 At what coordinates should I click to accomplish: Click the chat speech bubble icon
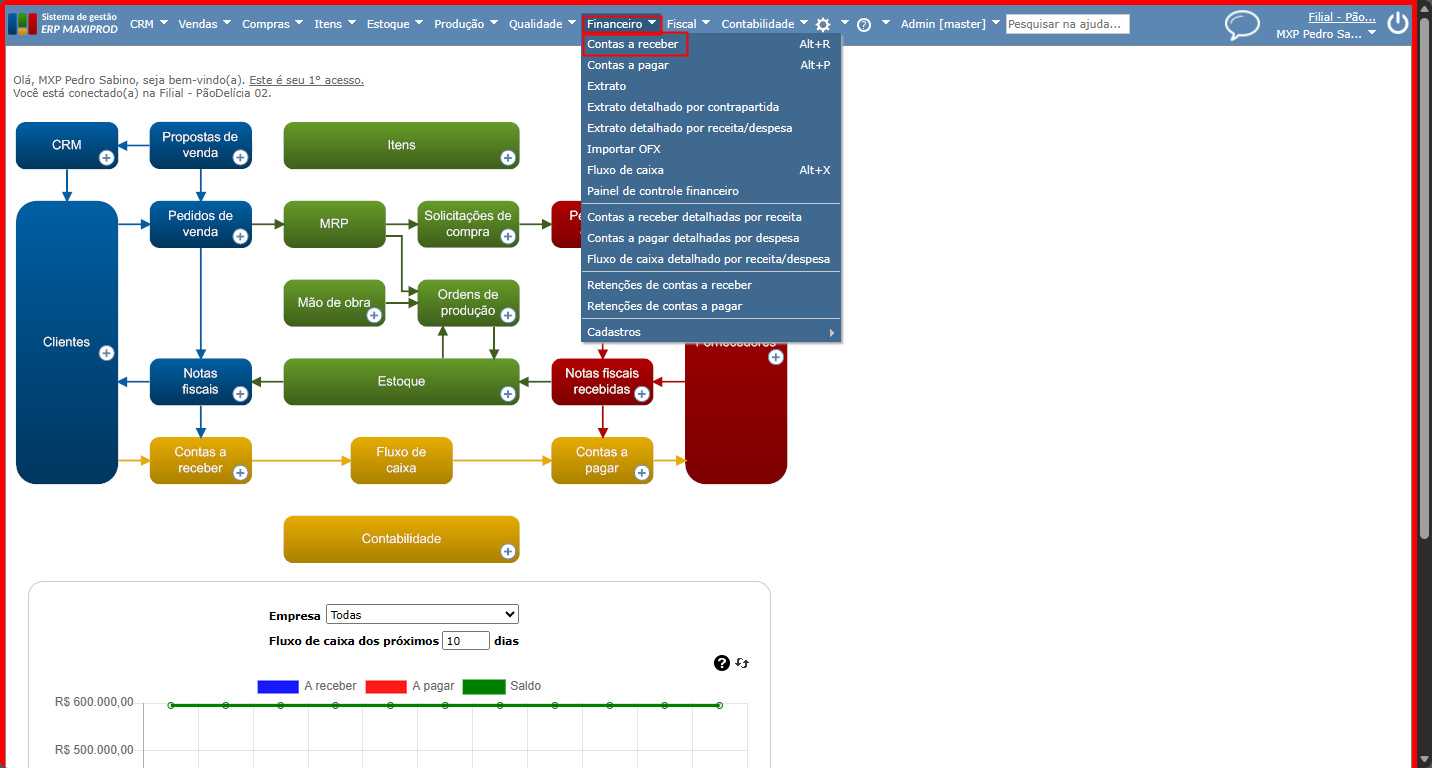tap(1242, 25)
